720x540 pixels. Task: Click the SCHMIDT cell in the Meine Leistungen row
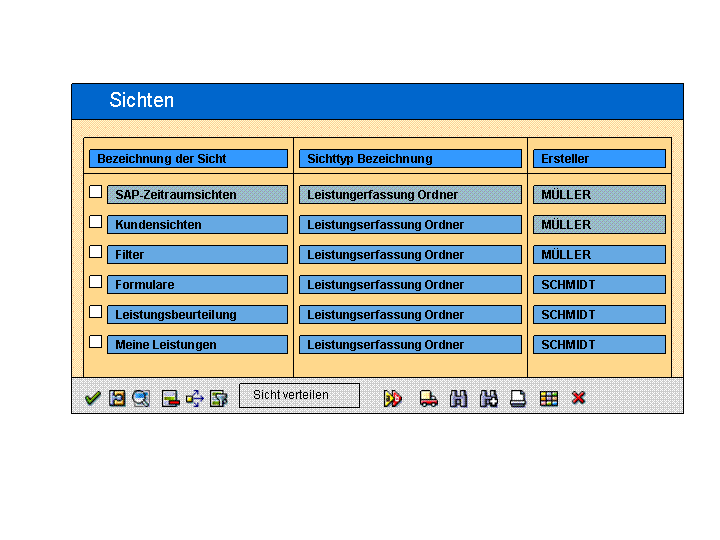pos(599,344)
